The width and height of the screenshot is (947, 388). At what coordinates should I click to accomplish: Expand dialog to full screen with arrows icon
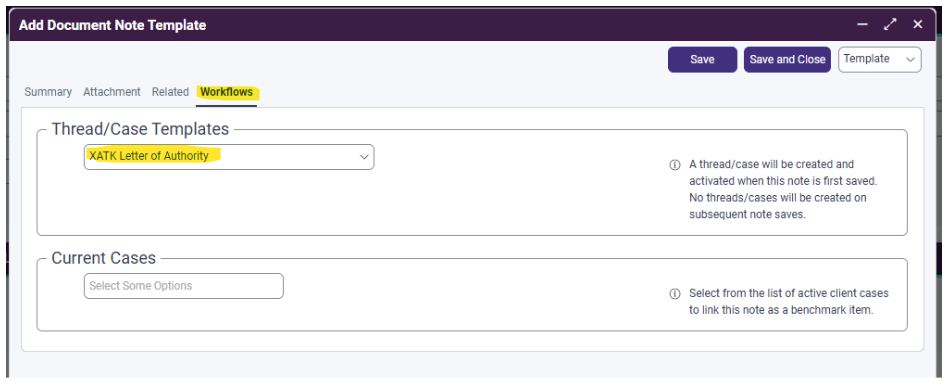pos(890,25)
